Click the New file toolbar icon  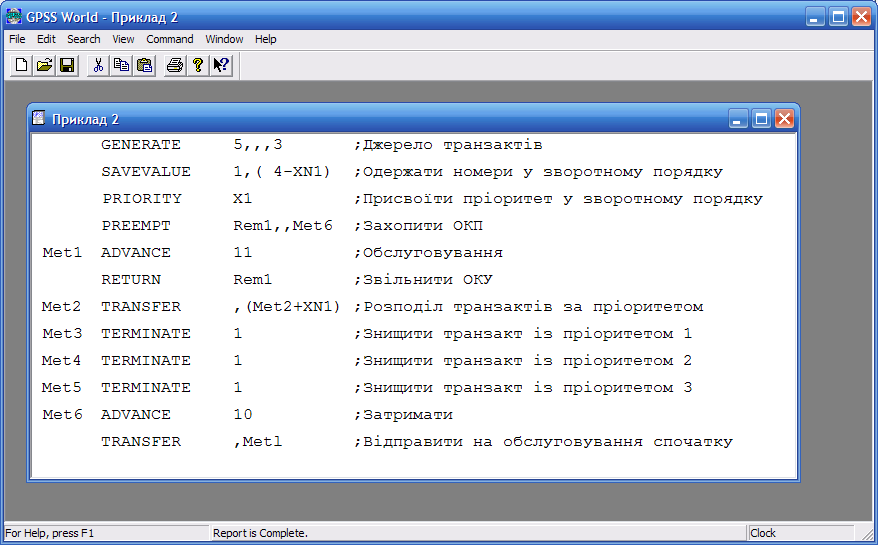[x=21, y=66]
